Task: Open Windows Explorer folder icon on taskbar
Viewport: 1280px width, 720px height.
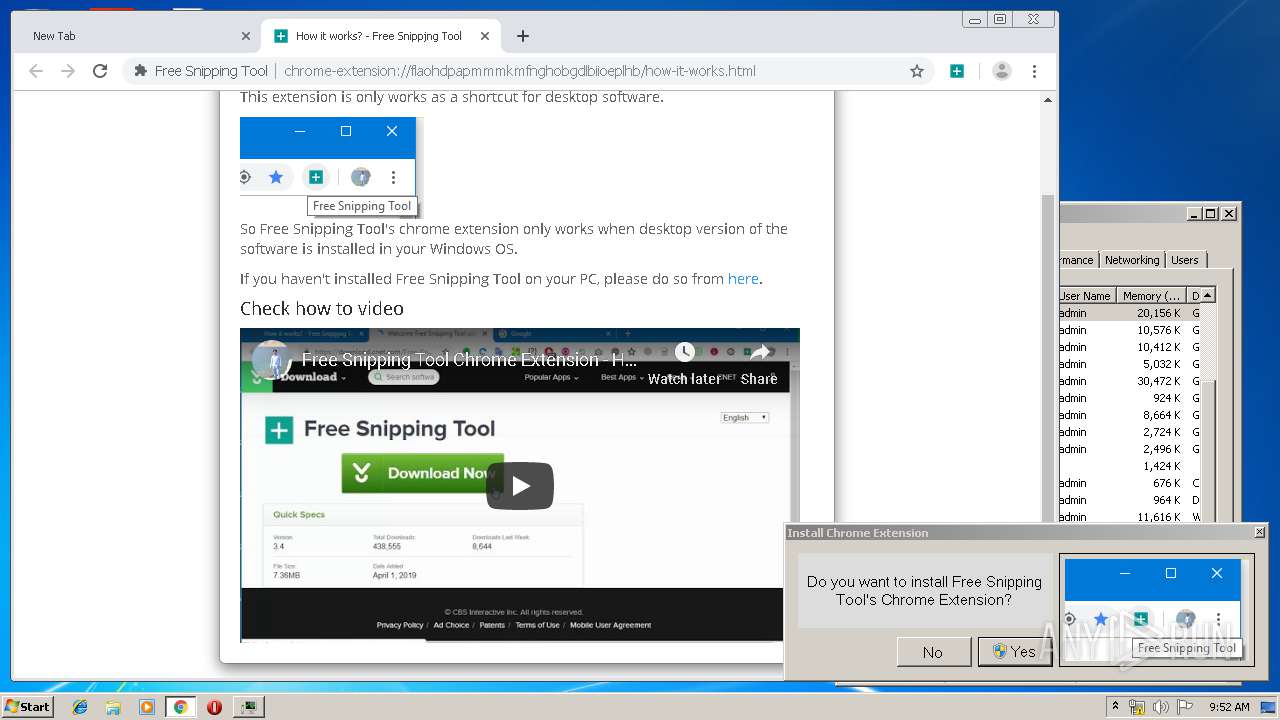Action: [113, 707]
